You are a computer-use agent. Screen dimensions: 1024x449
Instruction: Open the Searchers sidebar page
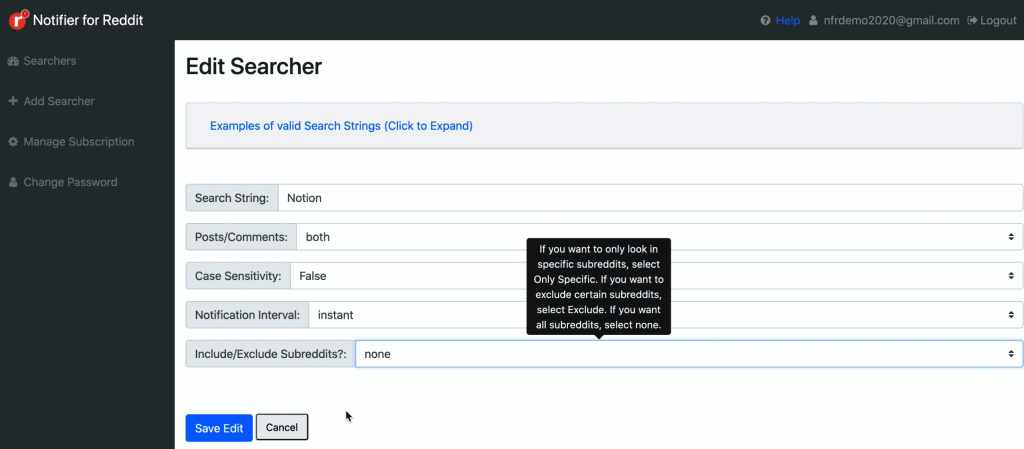click(50, 61)
